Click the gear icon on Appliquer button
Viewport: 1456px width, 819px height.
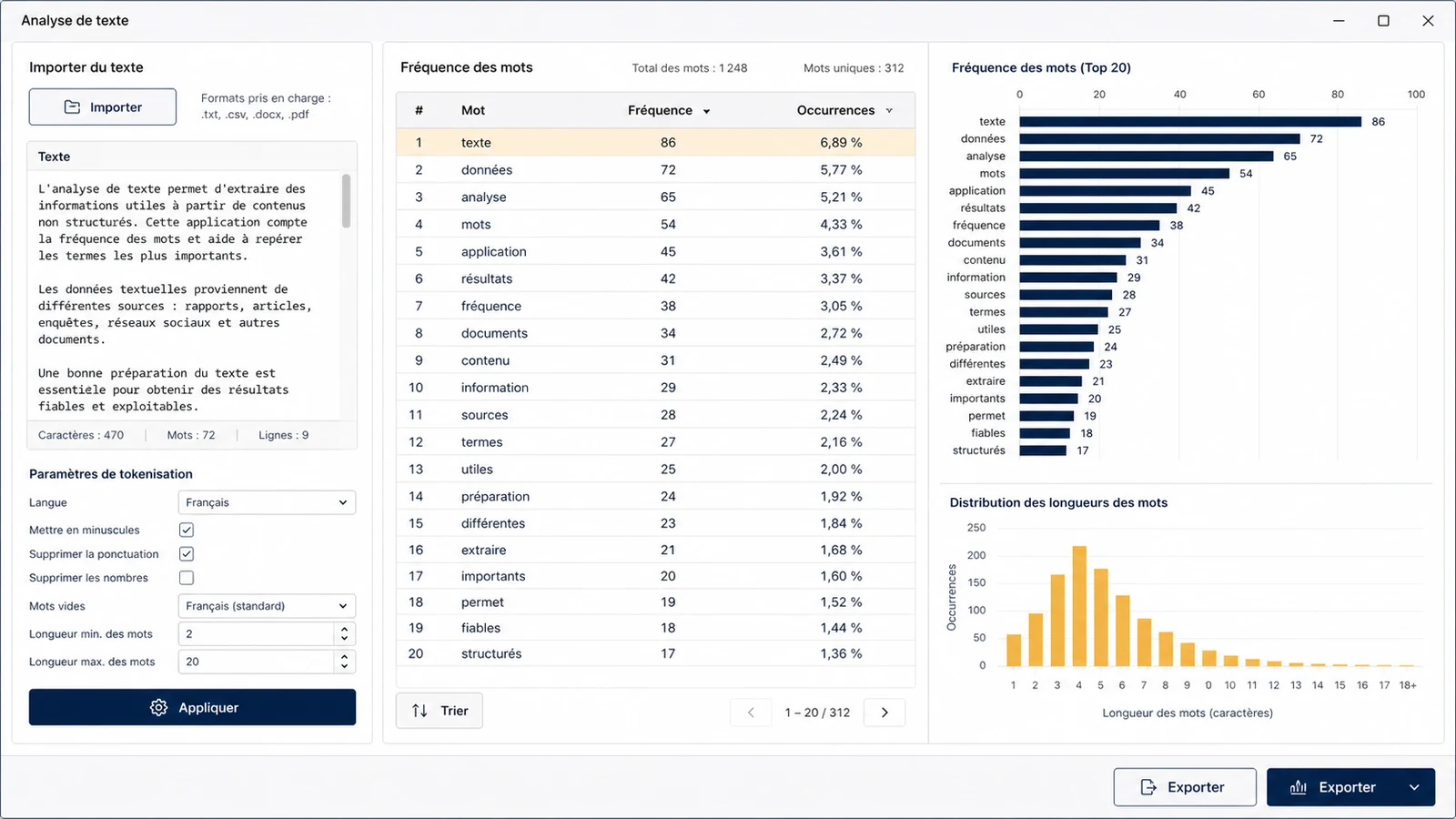(x=158, y=708)
